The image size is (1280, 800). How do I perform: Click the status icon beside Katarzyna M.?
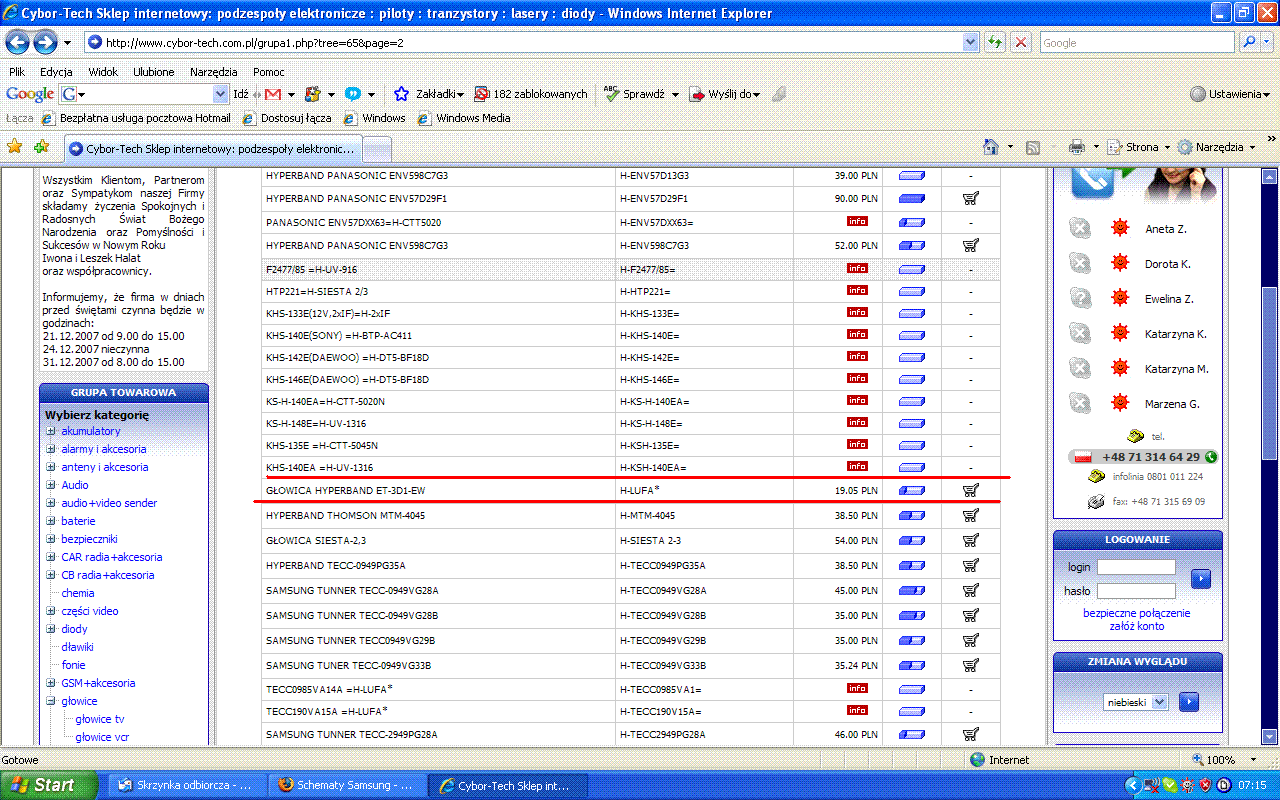pos(1080,369)
